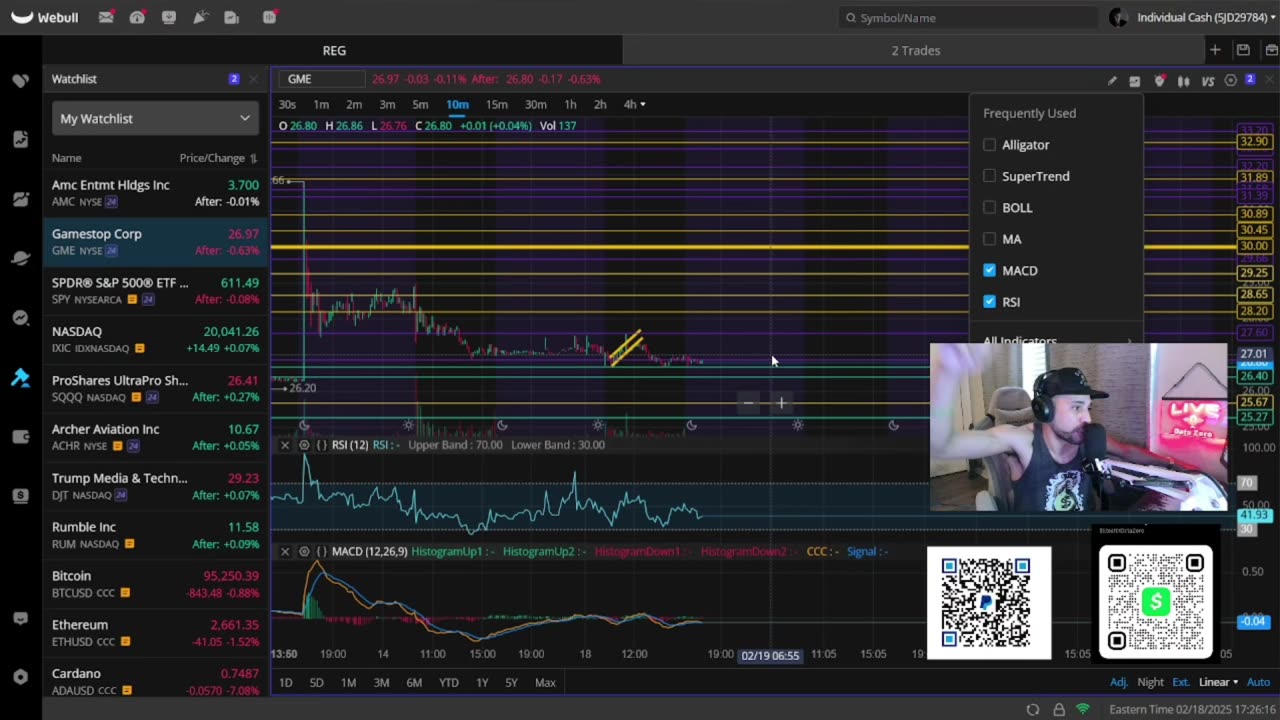The width and height of the screenshot is (1280, 720).
Task: Open the dashboard gauge icon in top bar
Action: tap(137, 17)
